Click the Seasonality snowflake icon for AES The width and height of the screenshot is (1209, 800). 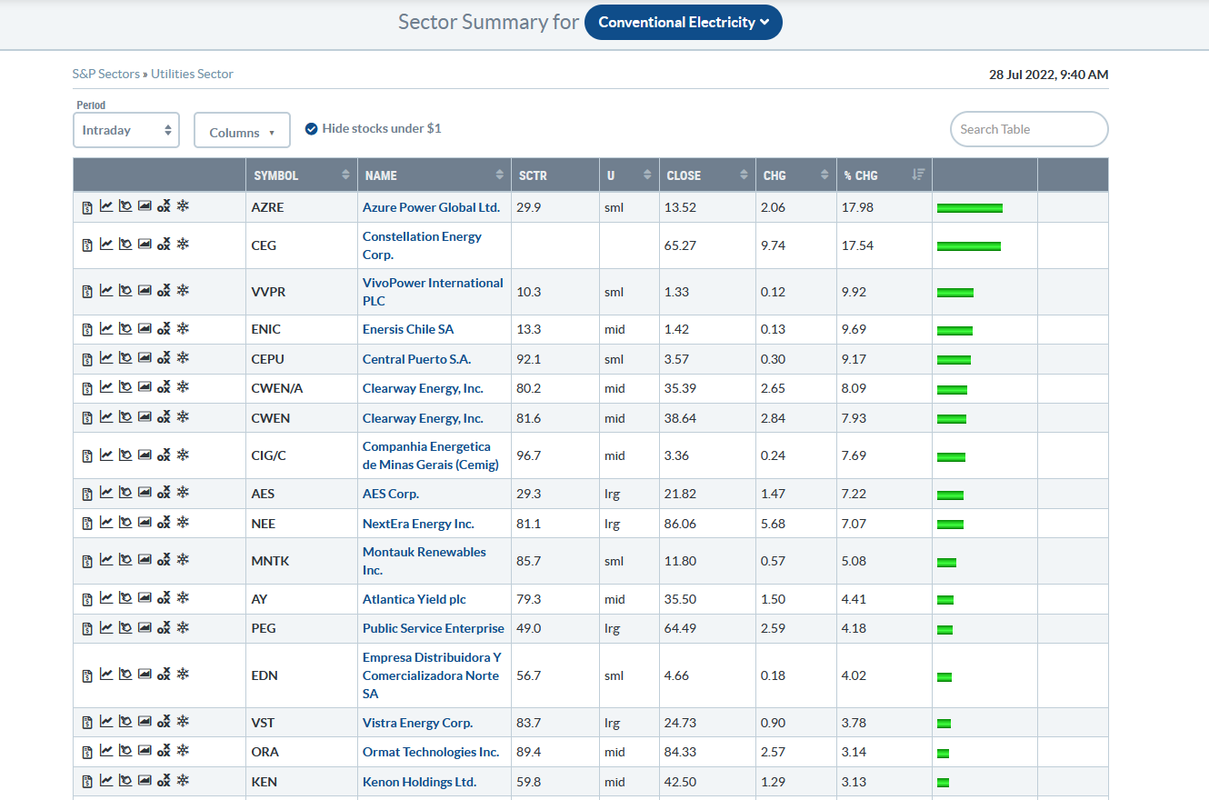point(183,492)
